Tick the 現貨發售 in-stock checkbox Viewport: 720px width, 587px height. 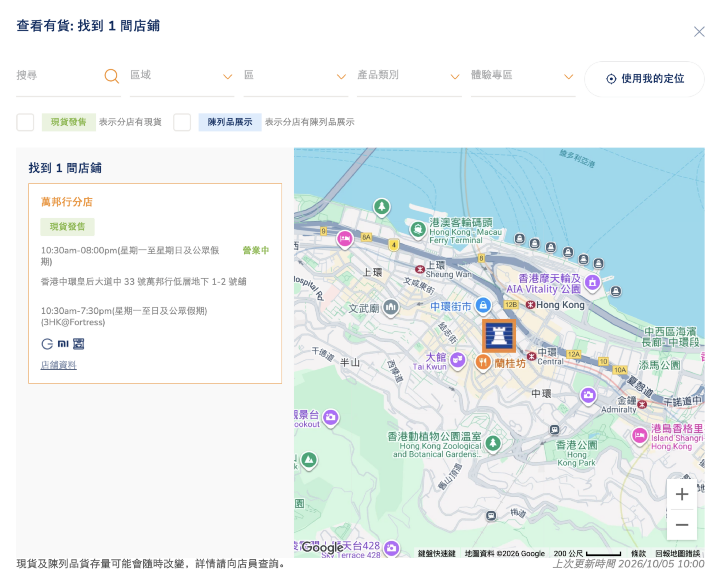click(25, 122)
